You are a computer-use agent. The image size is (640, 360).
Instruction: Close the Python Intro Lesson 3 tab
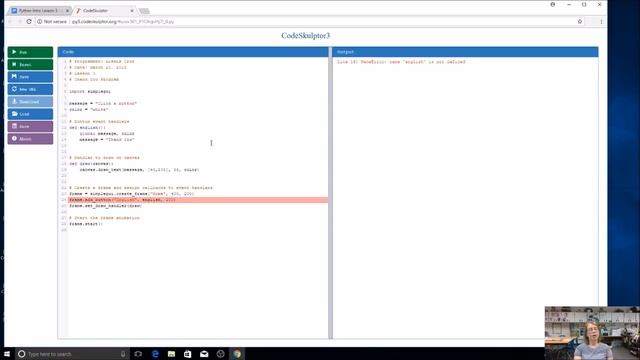[x=67, y=11]
